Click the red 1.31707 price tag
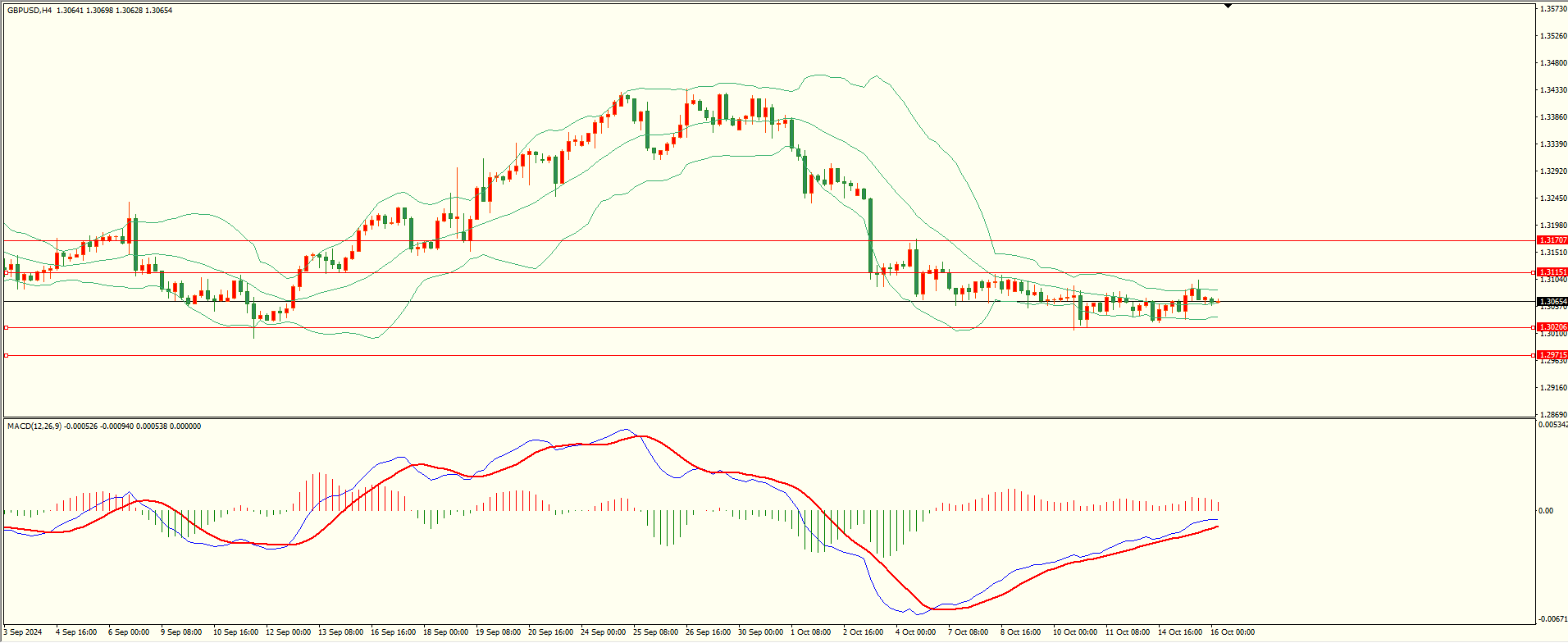Viewport: 1568px width, 643px height. click(1552, 240)
